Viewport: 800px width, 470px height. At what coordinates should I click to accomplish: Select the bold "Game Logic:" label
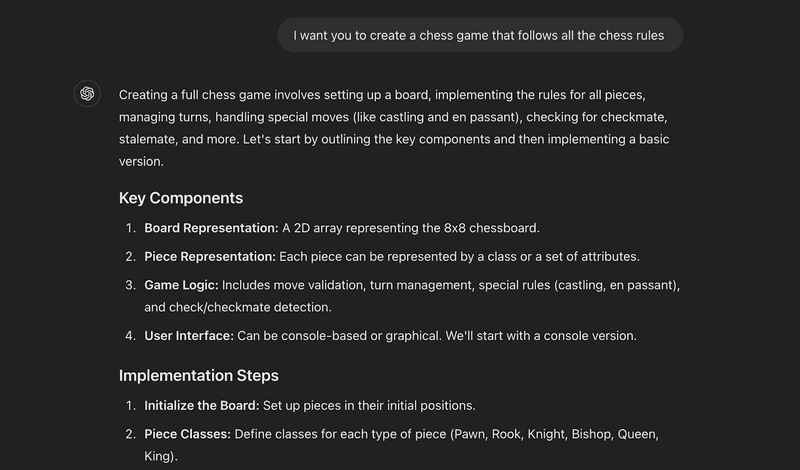181,285
